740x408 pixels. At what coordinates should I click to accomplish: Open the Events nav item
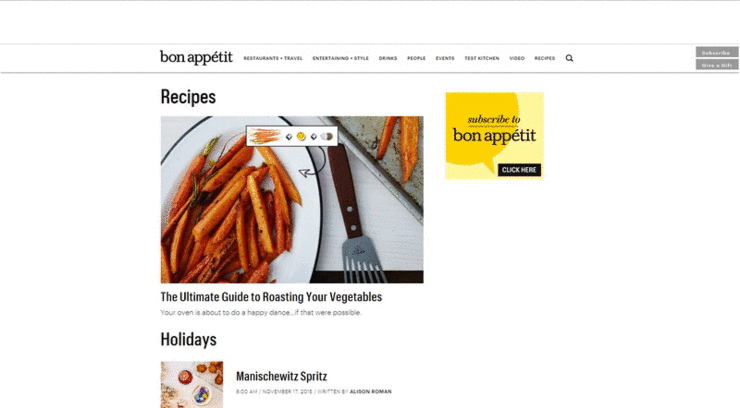445,58
